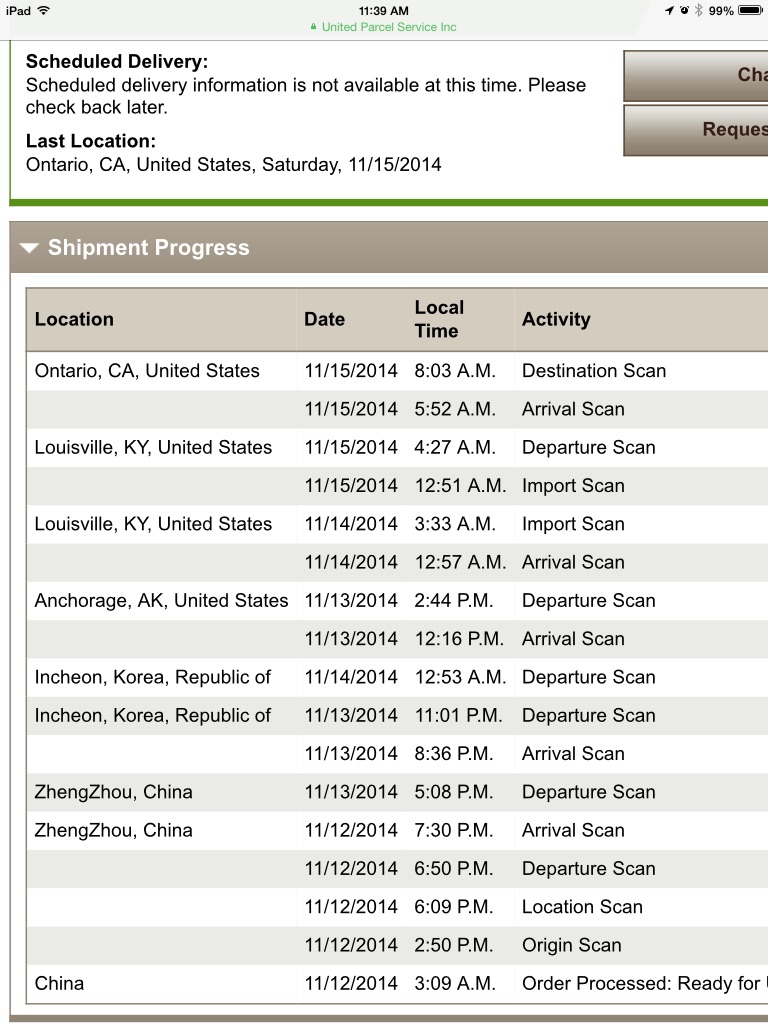Select the Origin Scan row
The image size is (768, 1024).
click(397, 945)
